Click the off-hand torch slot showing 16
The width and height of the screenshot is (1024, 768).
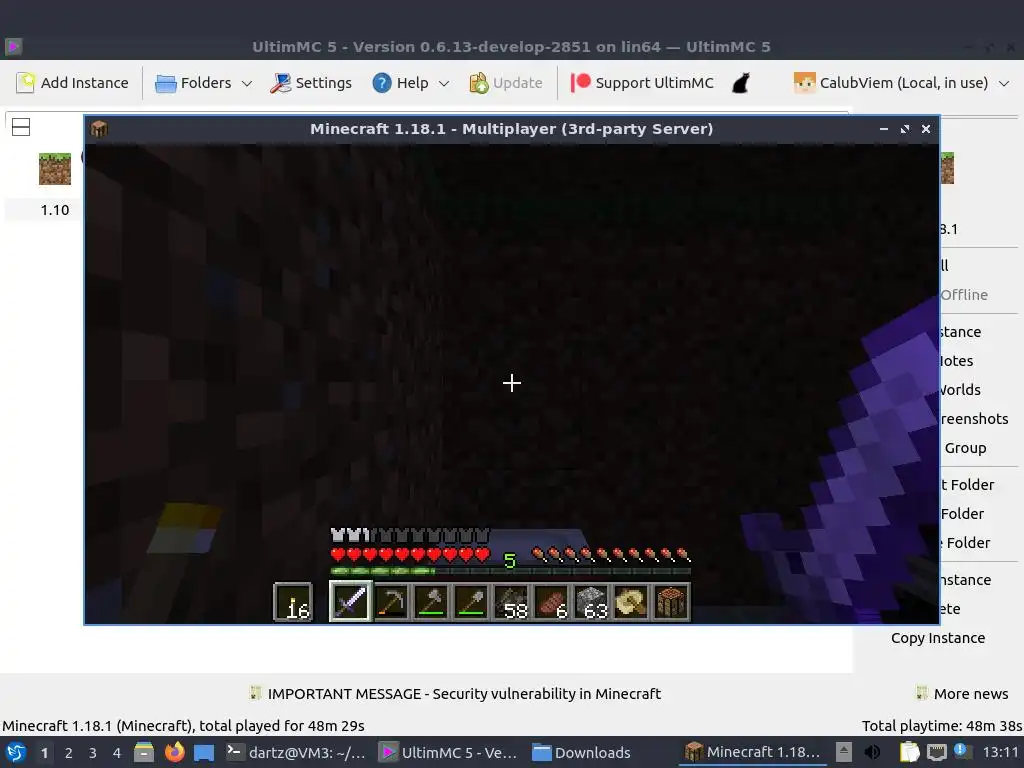point(293,601)
